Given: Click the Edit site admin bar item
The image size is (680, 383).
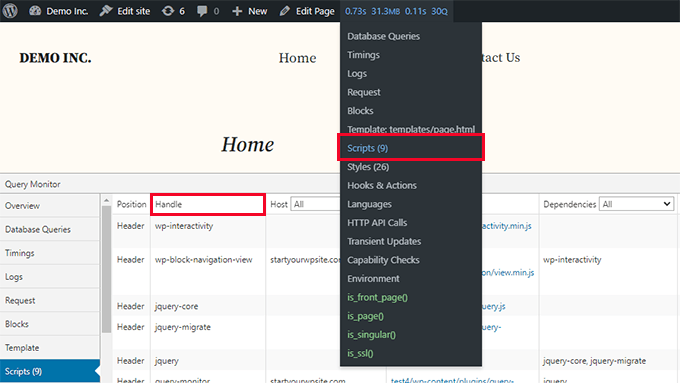Looking at the screenshot, I should (x=125, y=11).
